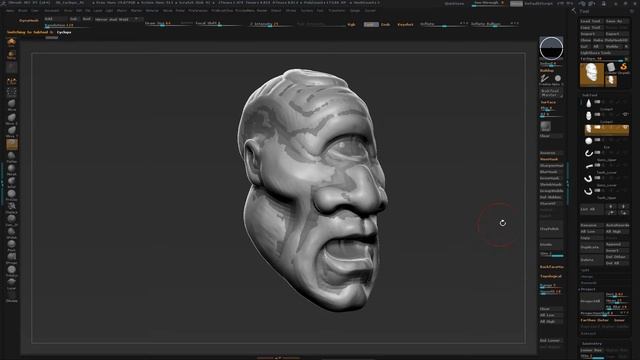Select the highlighted Cyclops head subtool

click(607, 130)
